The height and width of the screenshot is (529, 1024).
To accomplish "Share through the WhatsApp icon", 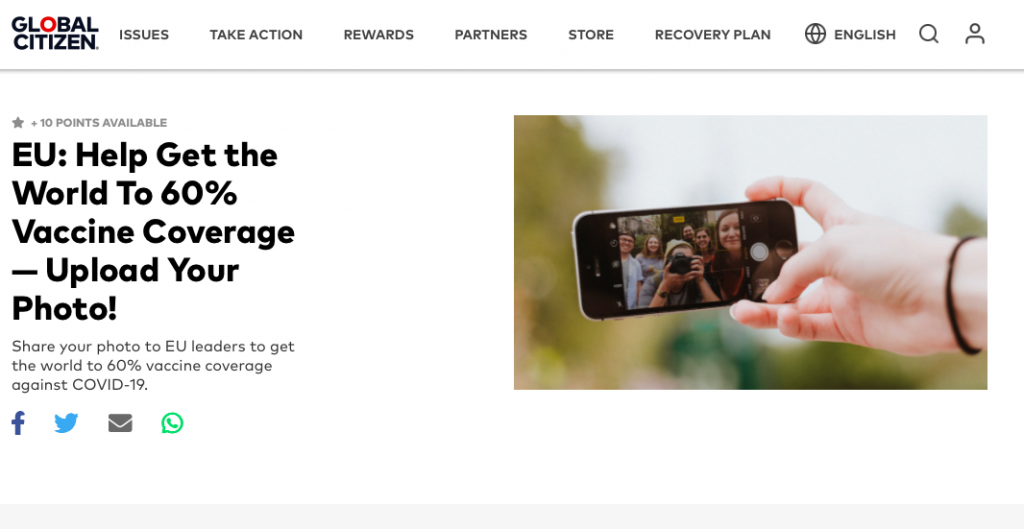I will pos(172,423).
